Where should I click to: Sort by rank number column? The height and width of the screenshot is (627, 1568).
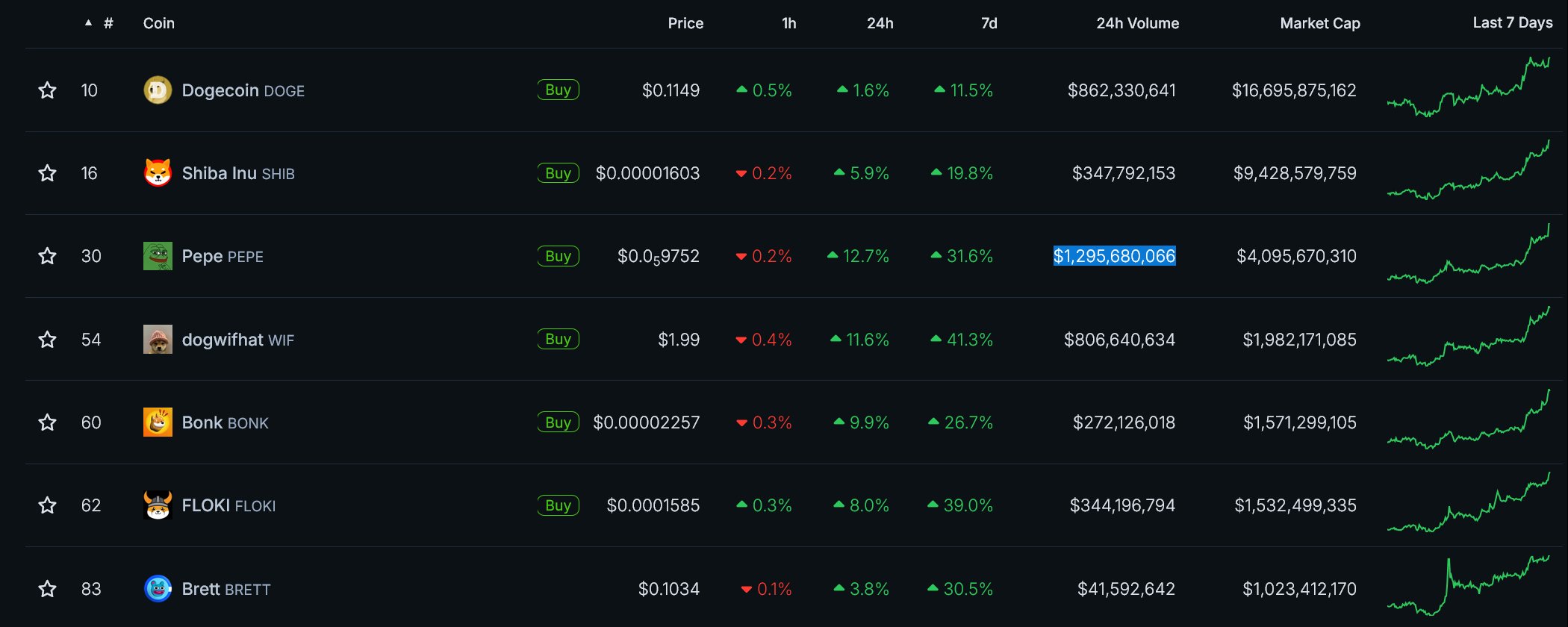pos(108,23)
